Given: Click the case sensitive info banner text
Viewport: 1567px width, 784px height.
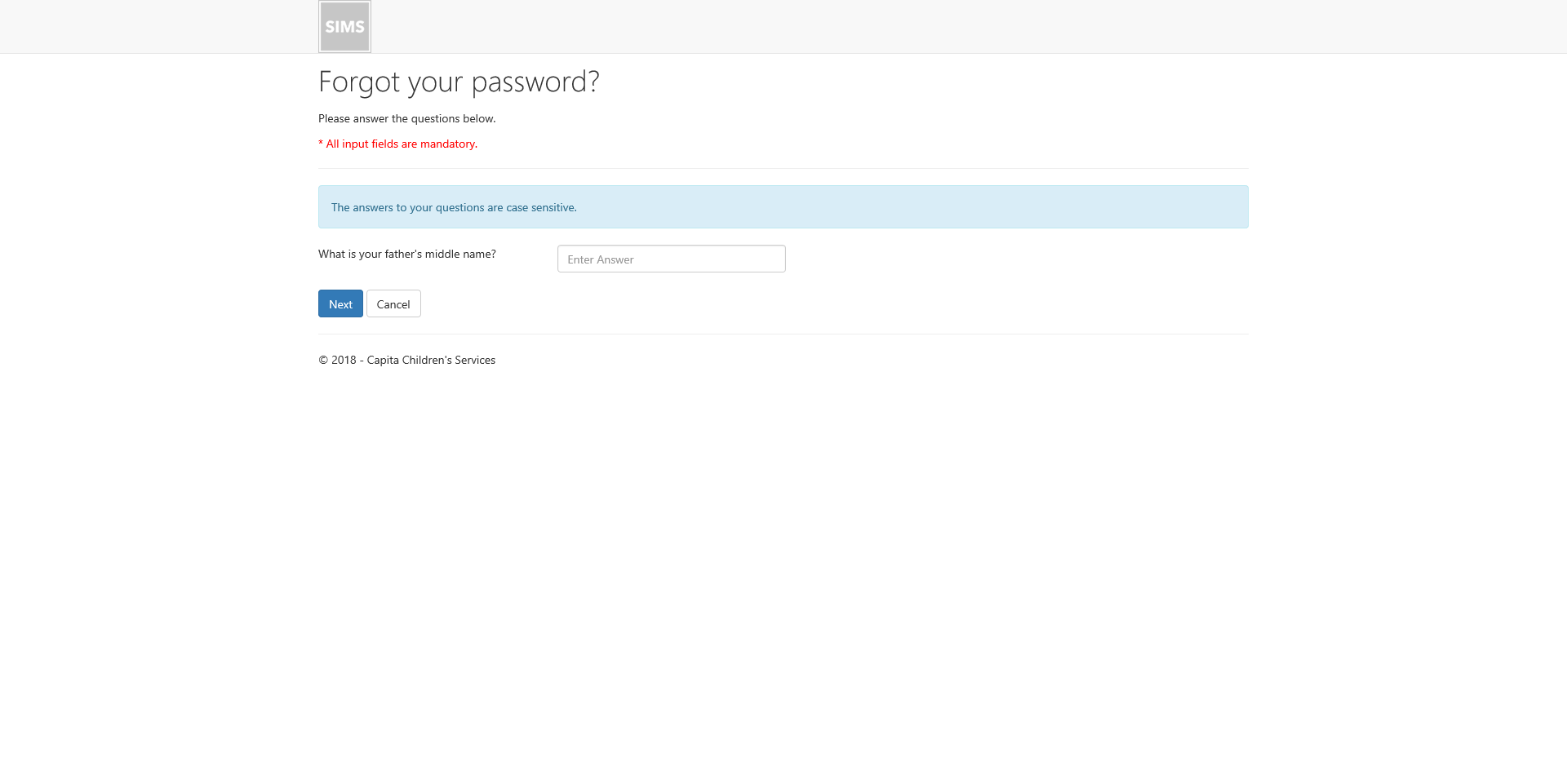Looking at the screenshot, I should tap(454, 207).
